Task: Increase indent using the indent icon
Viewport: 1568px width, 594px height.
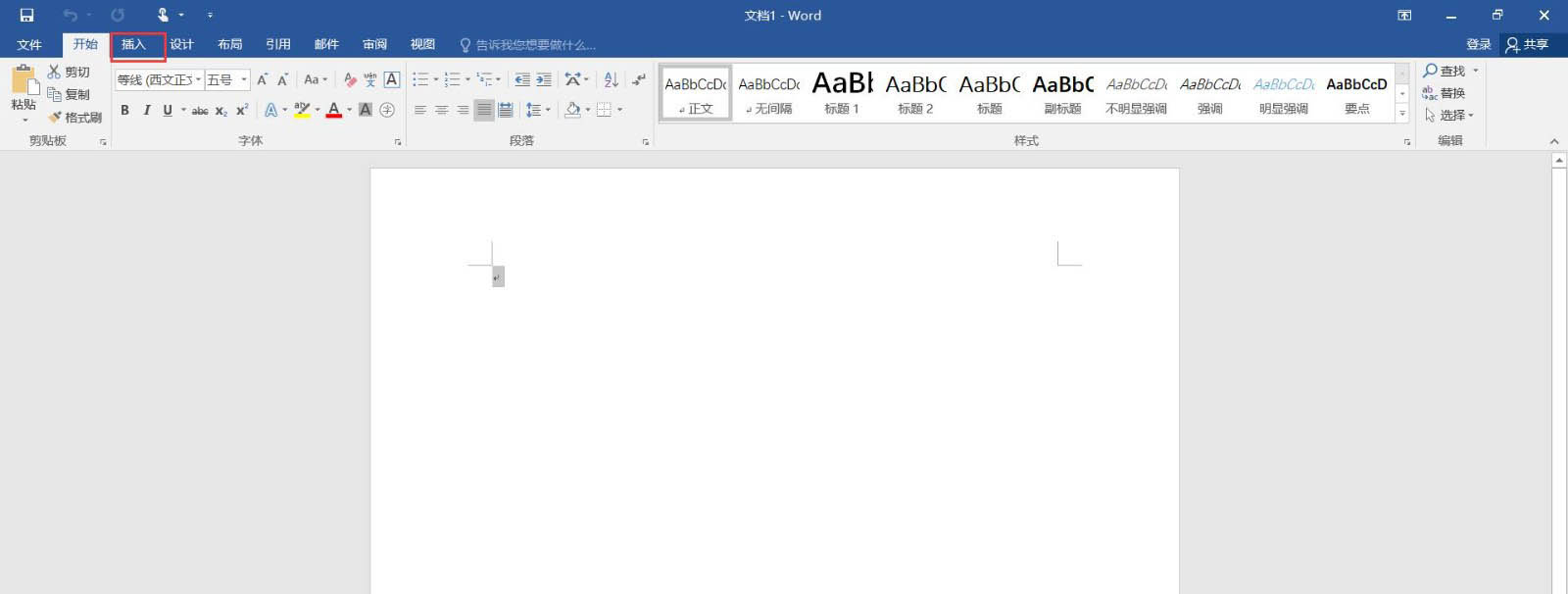Action: coord(544,79)
